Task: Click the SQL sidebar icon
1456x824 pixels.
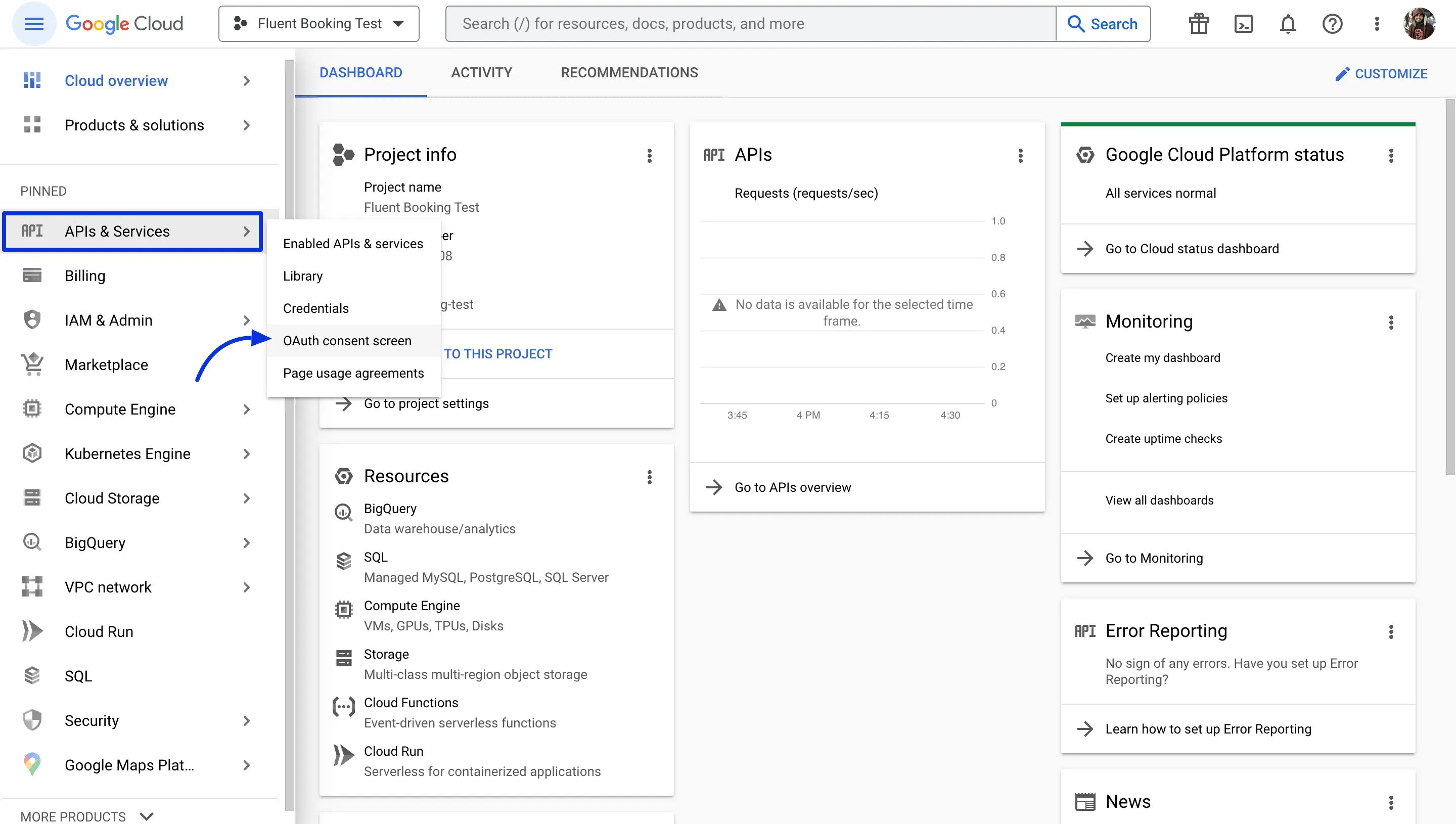Action: [x=32, y=676]
